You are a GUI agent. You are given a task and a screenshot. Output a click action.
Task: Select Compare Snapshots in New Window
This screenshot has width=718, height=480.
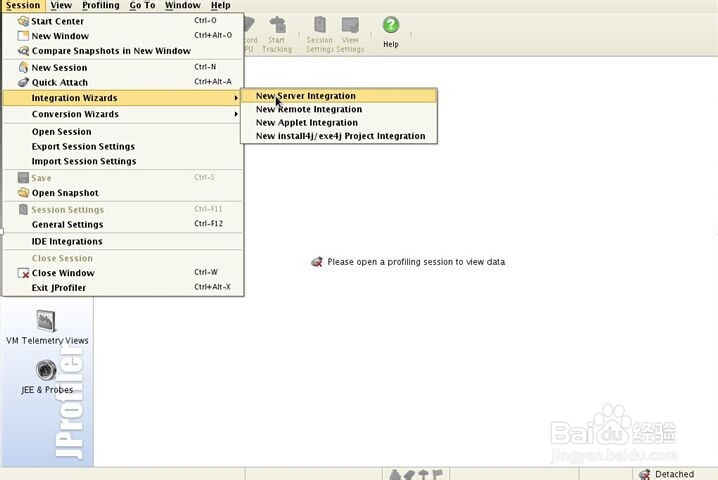point(124,51)
